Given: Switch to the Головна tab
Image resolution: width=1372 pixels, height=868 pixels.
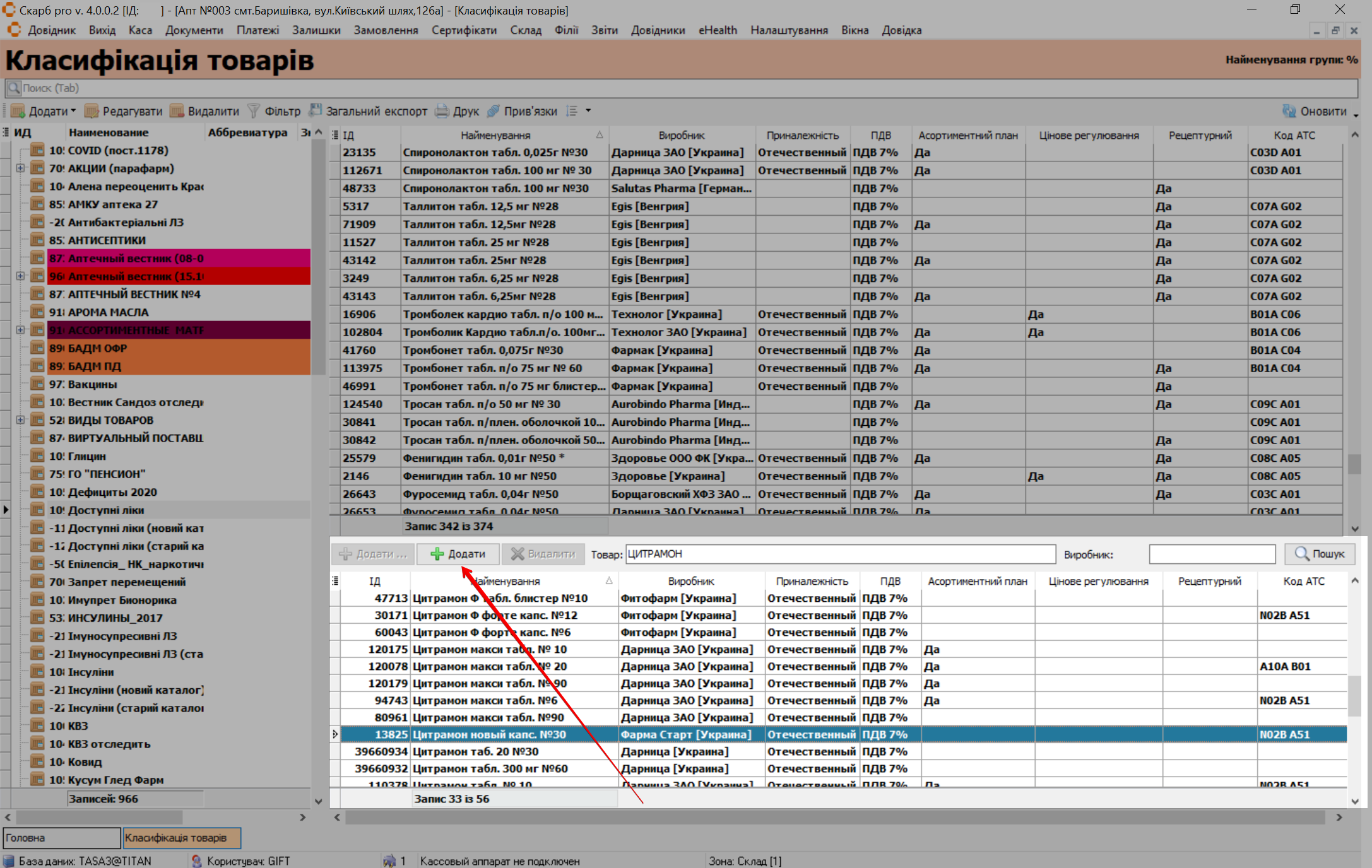Looking at the screenshot, I should (x=61, y=838).
